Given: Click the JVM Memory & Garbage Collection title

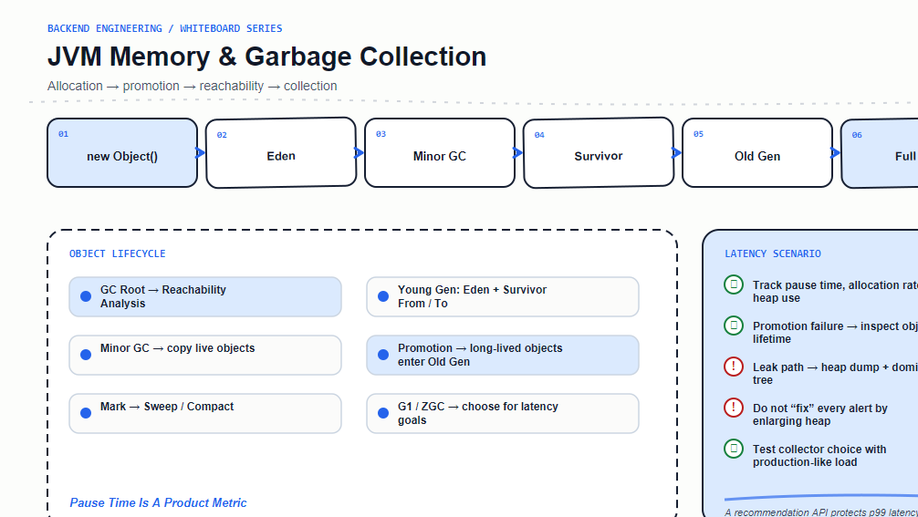Looking at the screenshot, I should pos(267,57).
